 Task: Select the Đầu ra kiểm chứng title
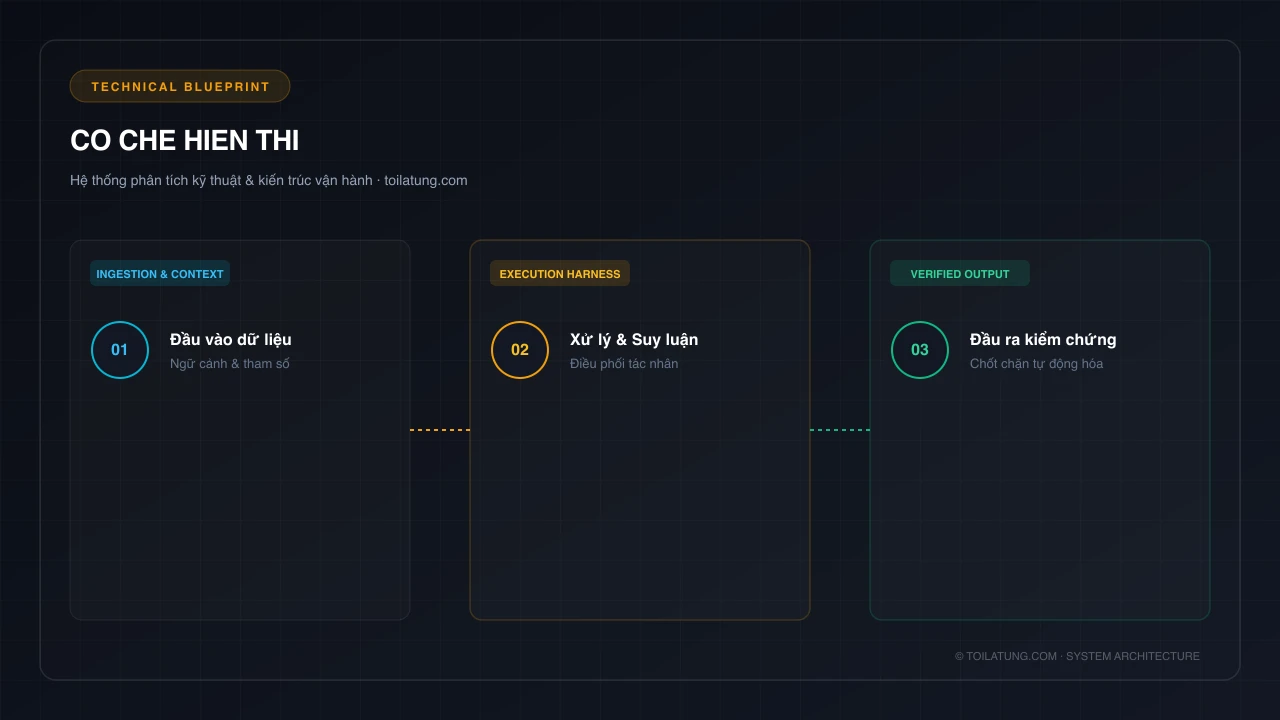tap(1043, 339)
